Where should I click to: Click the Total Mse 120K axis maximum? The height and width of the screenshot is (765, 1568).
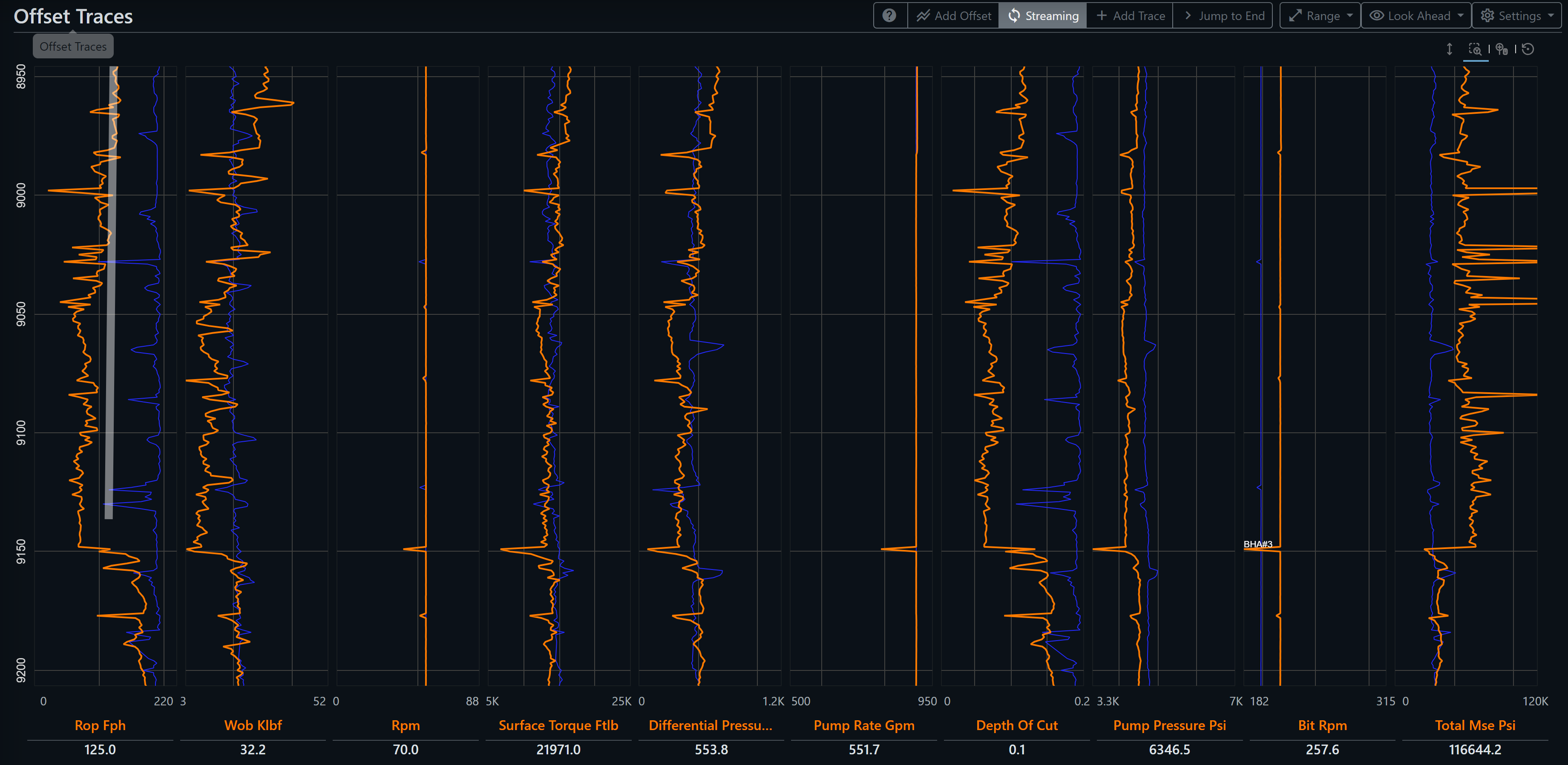click(1535, 701)
